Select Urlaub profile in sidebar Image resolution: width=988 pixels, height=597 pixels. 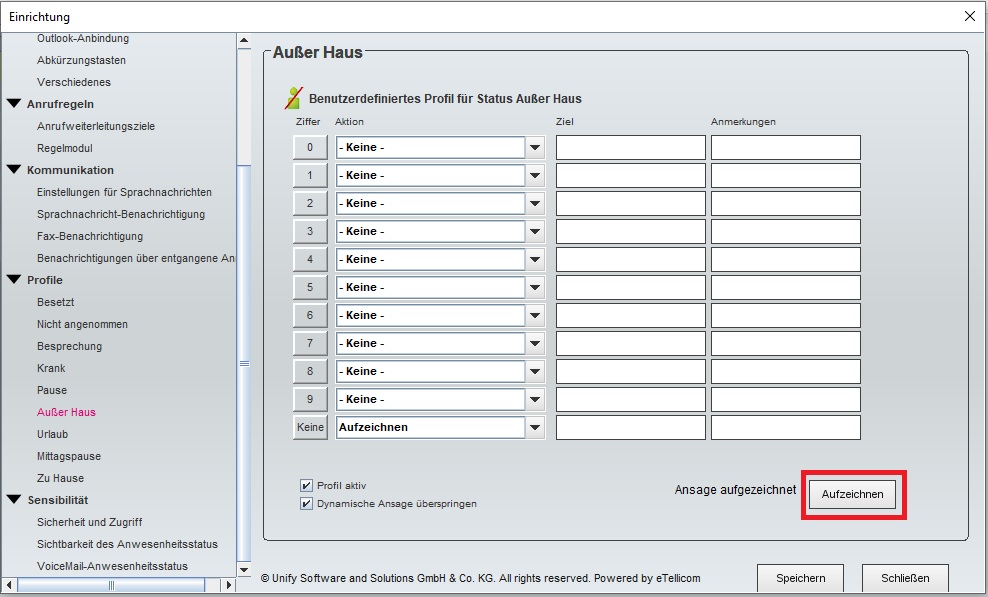pyautogui.click(x=52, y=434)
